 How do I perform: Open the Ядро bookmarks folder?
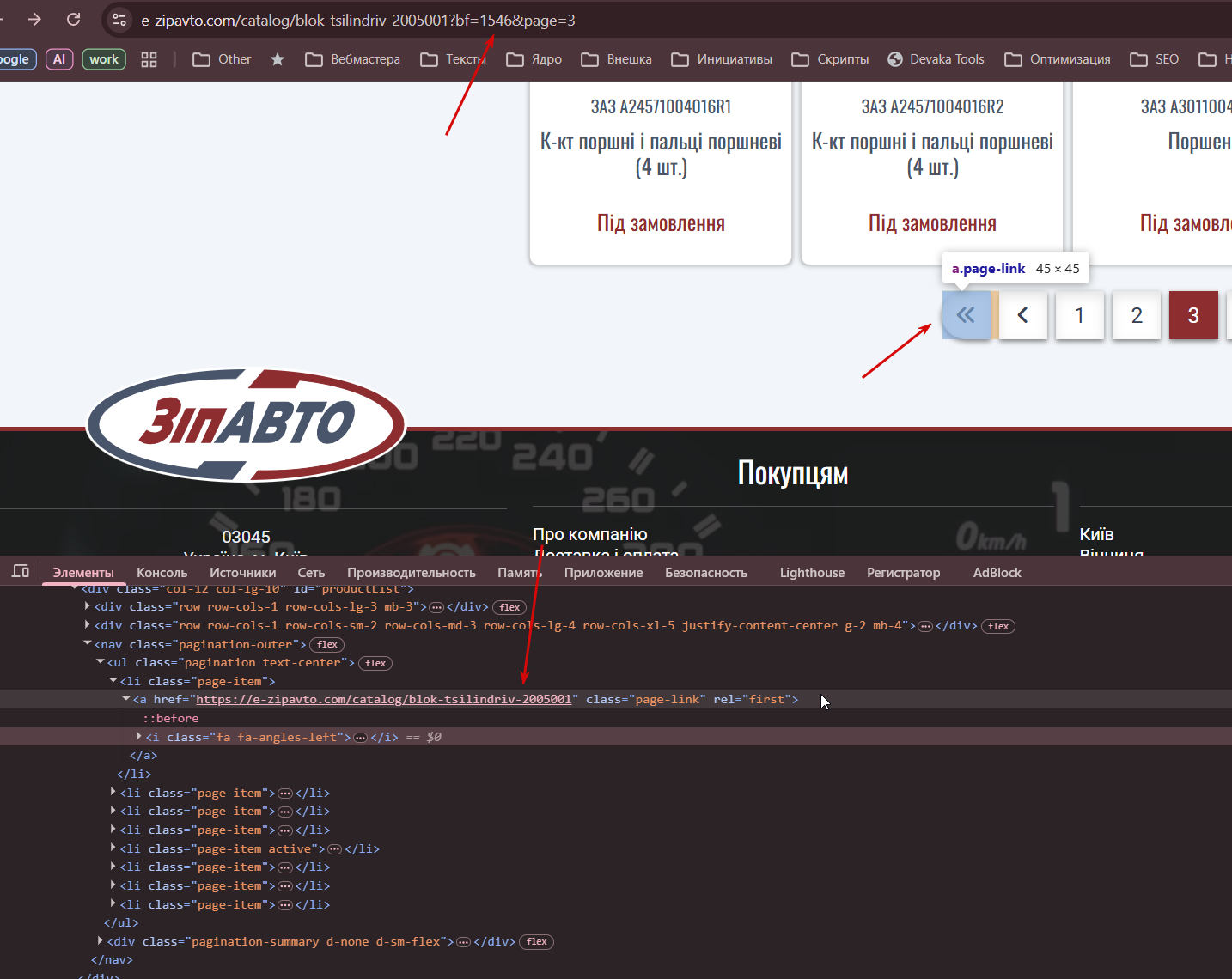(534, 59)
